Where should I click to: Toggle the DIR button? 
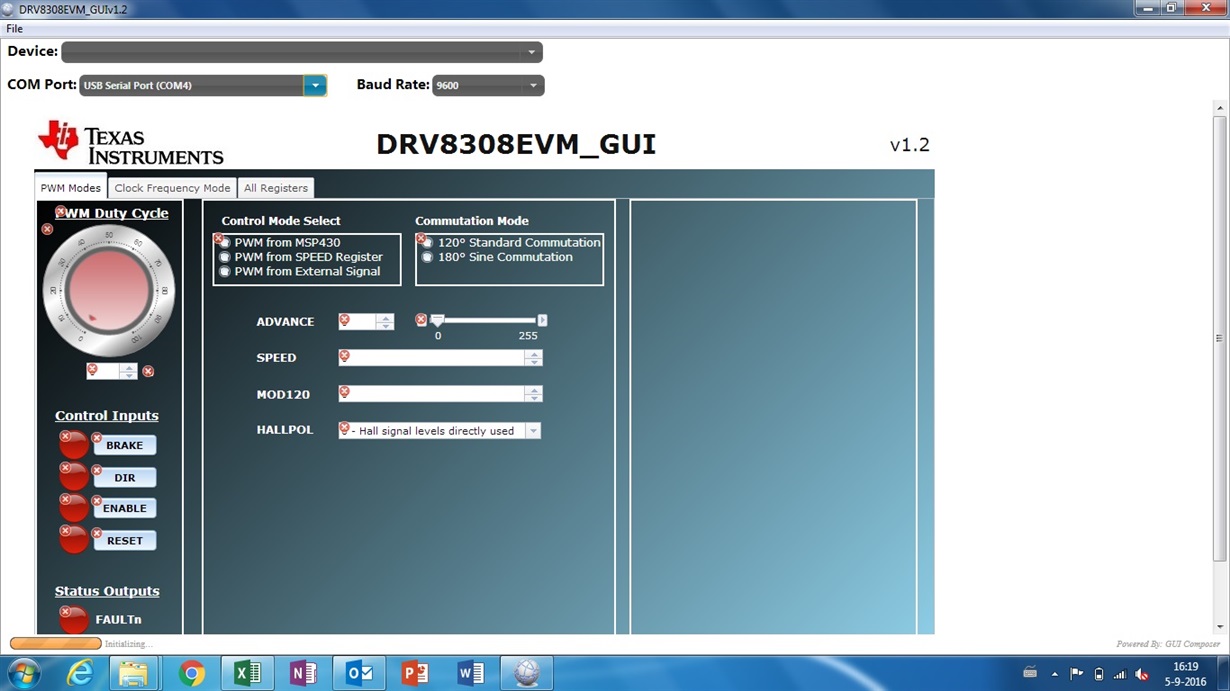click(x=125, y=477)
